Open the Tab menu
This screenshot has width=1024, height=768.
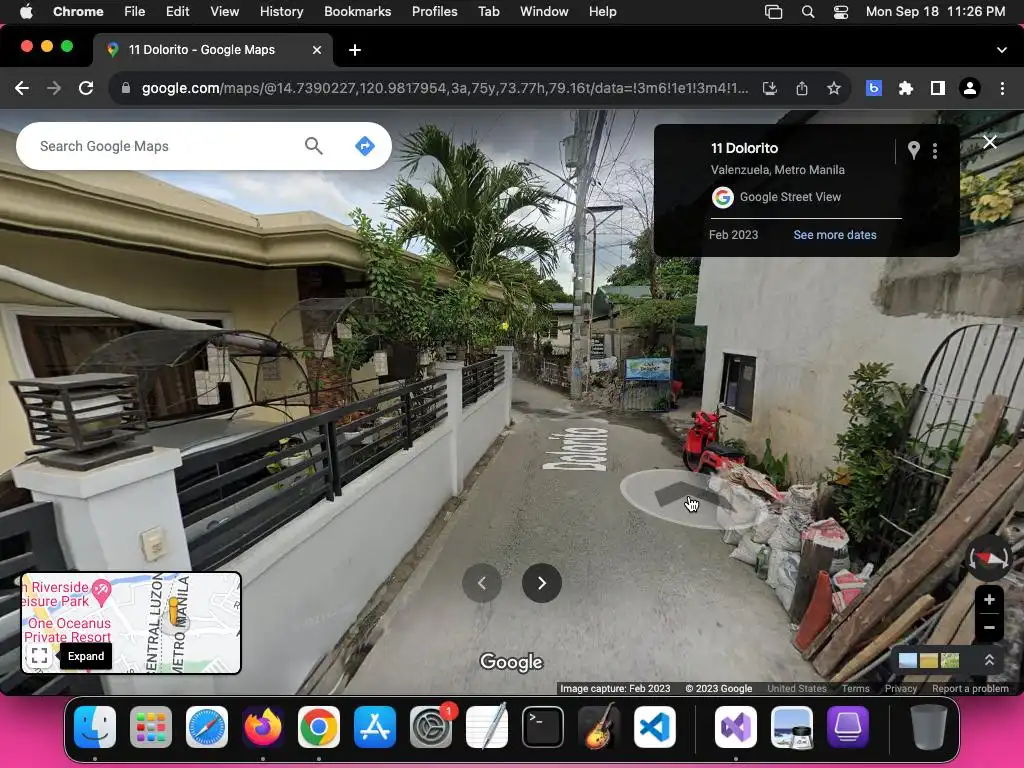point(488,11)
